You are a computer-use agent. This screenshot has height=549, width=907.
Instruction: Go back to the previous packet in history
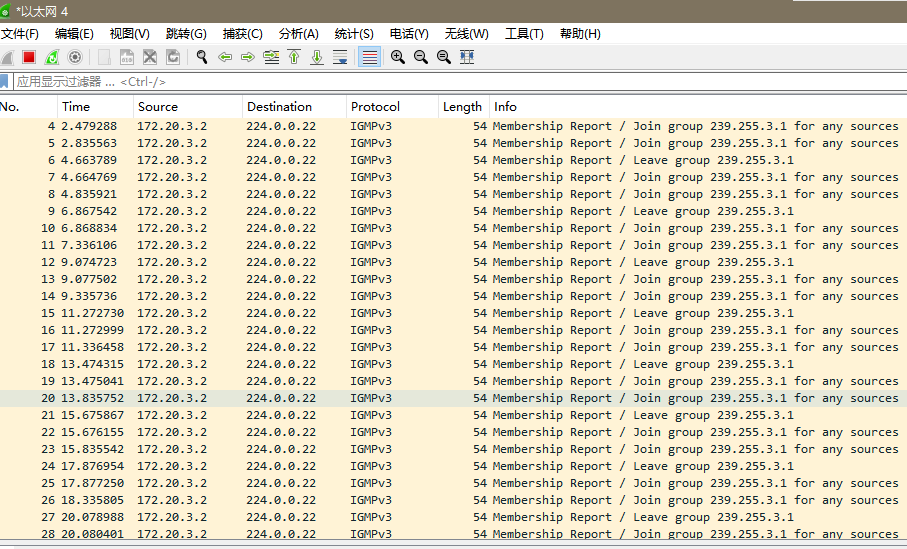tap(225, 57)
